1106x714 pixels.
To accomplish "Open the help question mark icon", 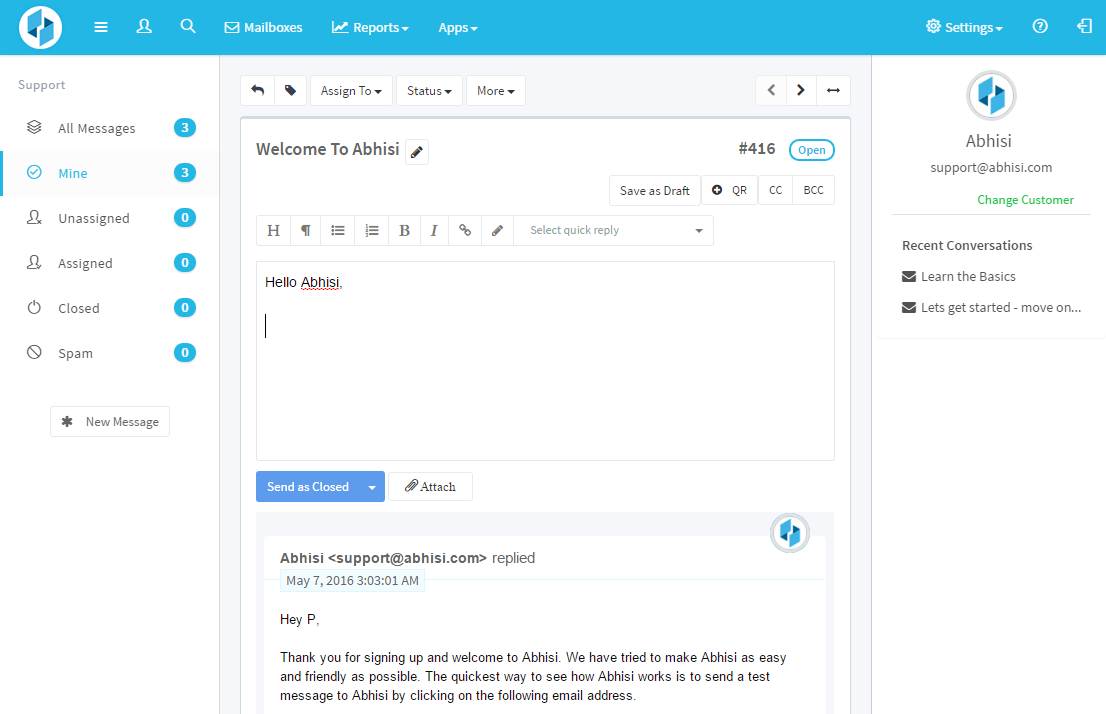I will [x=1040, y=27].
